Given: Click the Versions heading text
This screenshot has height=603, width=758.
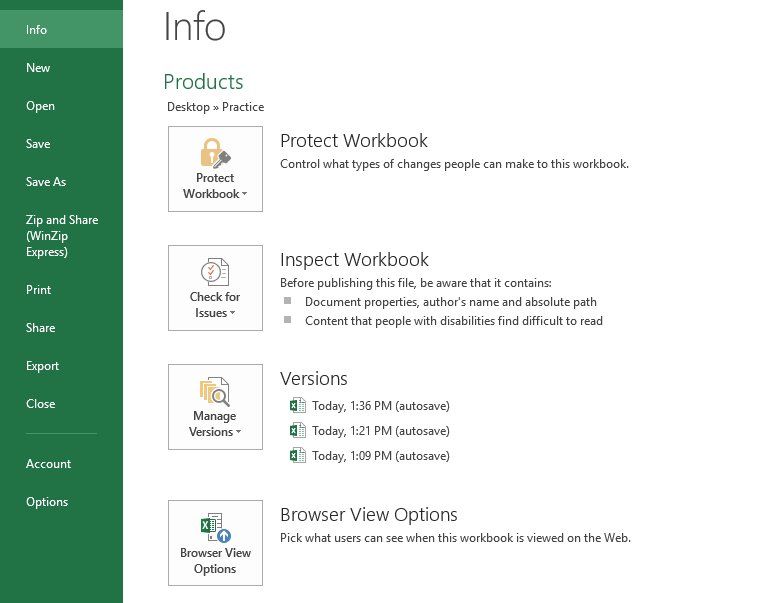Looking at the screenshot, I should (x=314, y=379).
